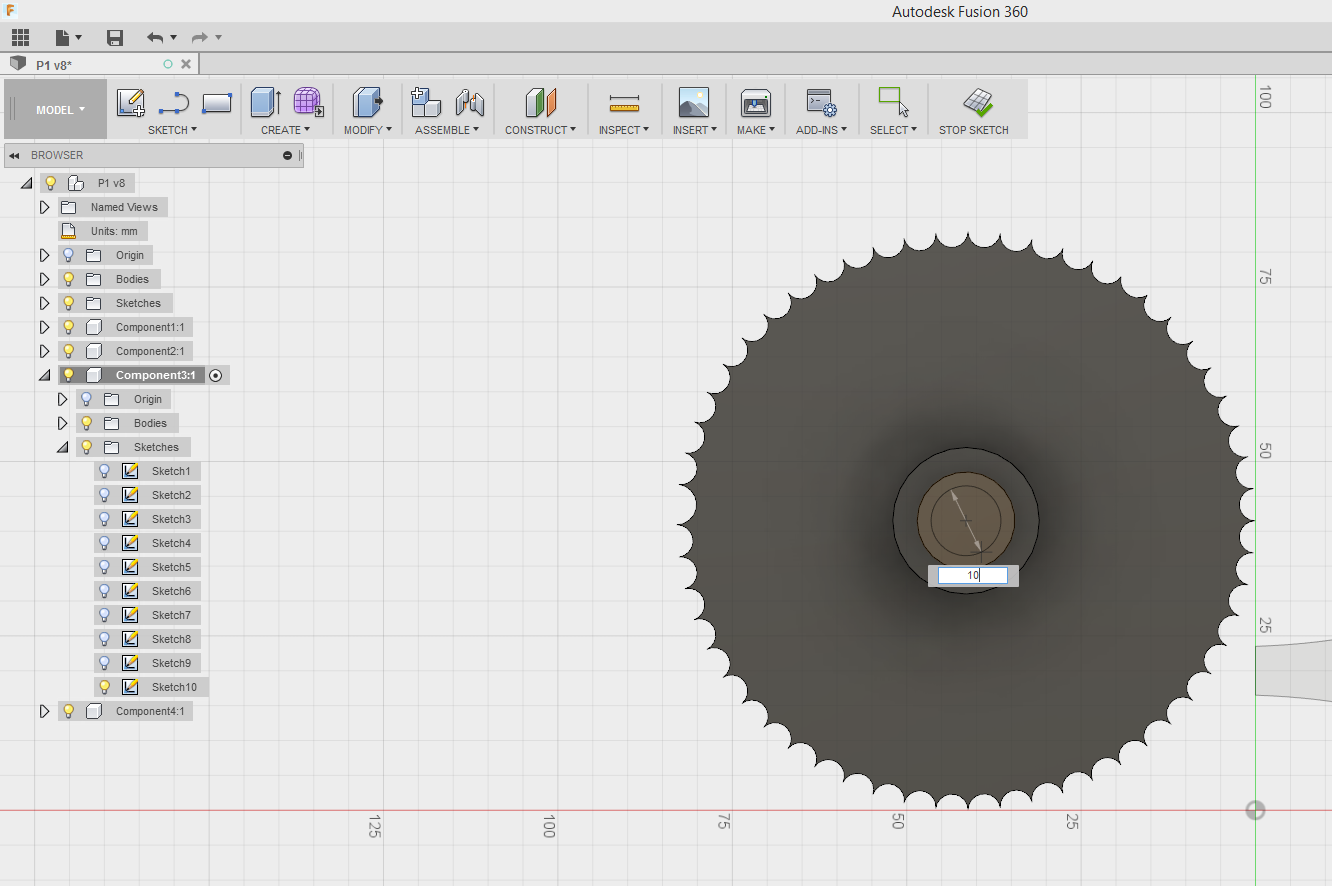This screenshot has width=1332, height=886.
Task: Open the undo history dropdown arrow
Action: (x=173, y=38)
